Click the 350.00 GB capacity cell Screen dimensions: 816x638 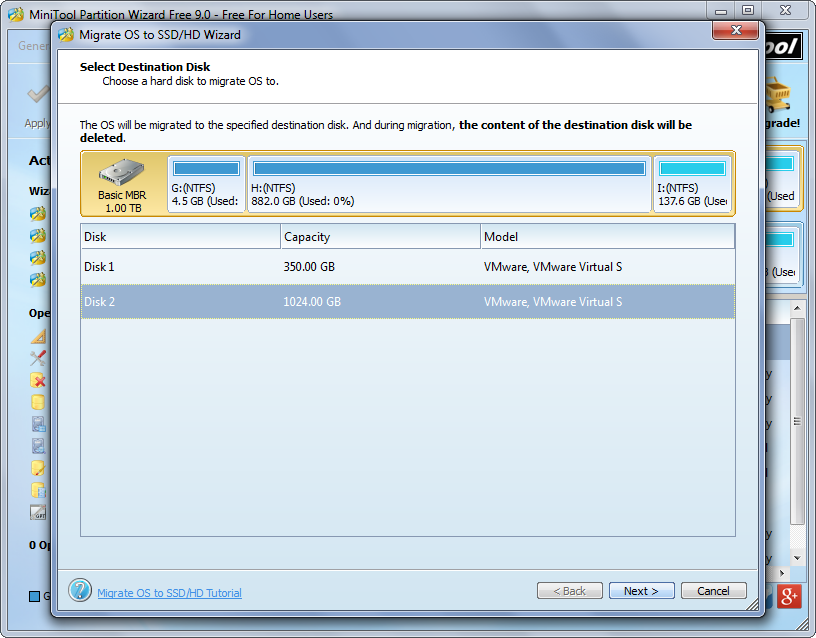tap(309, 266)
